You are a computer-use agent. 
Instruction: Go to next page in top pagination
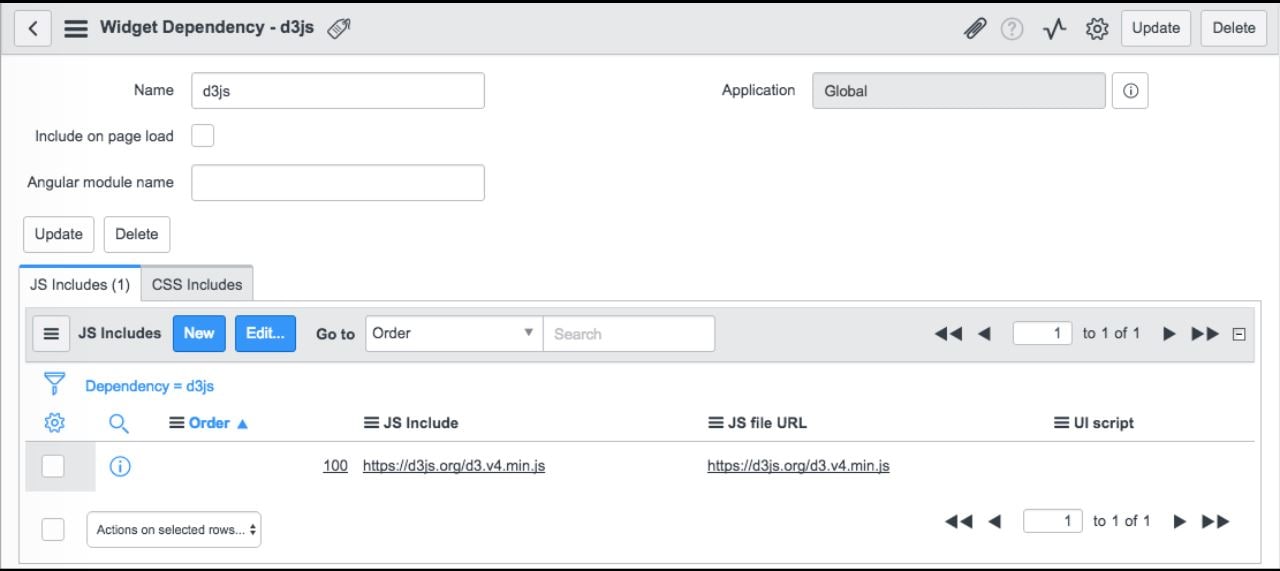(x=1169, y=334)
